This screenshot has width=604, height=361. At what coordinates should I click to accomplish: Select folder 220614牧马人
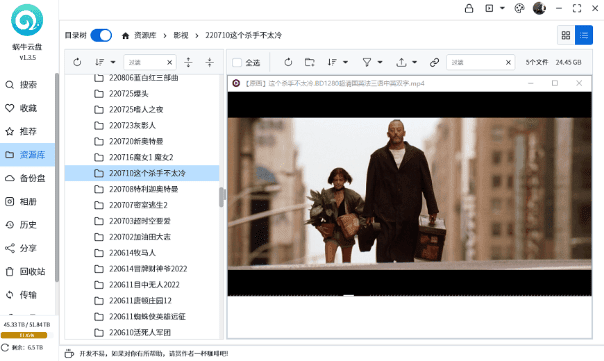(142, 253)
